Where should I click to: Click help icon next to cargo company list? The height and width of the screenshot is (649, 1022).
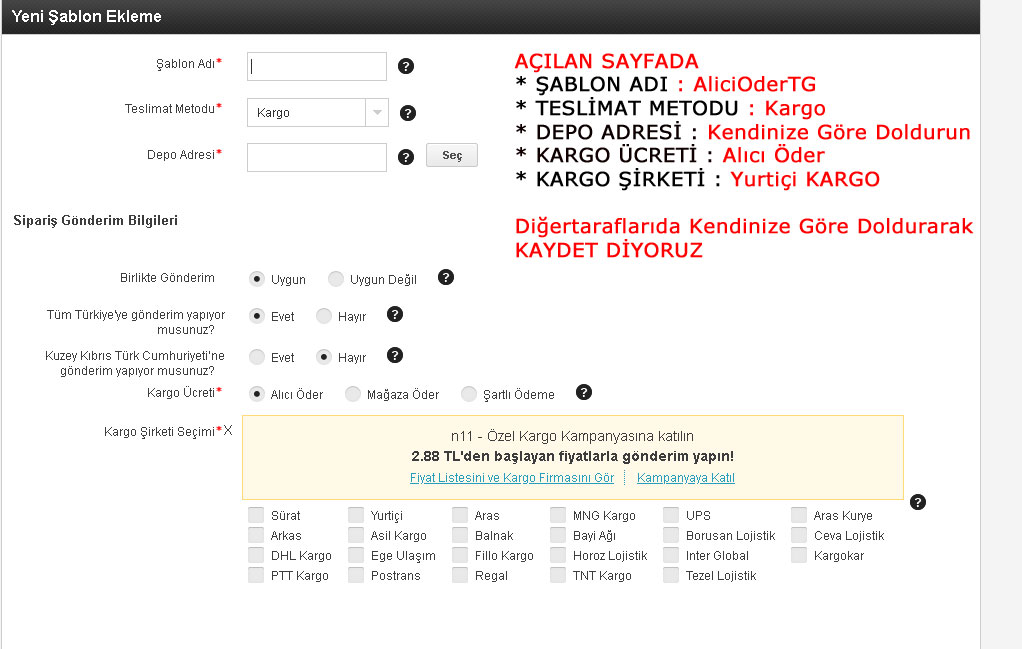(918, 502)
